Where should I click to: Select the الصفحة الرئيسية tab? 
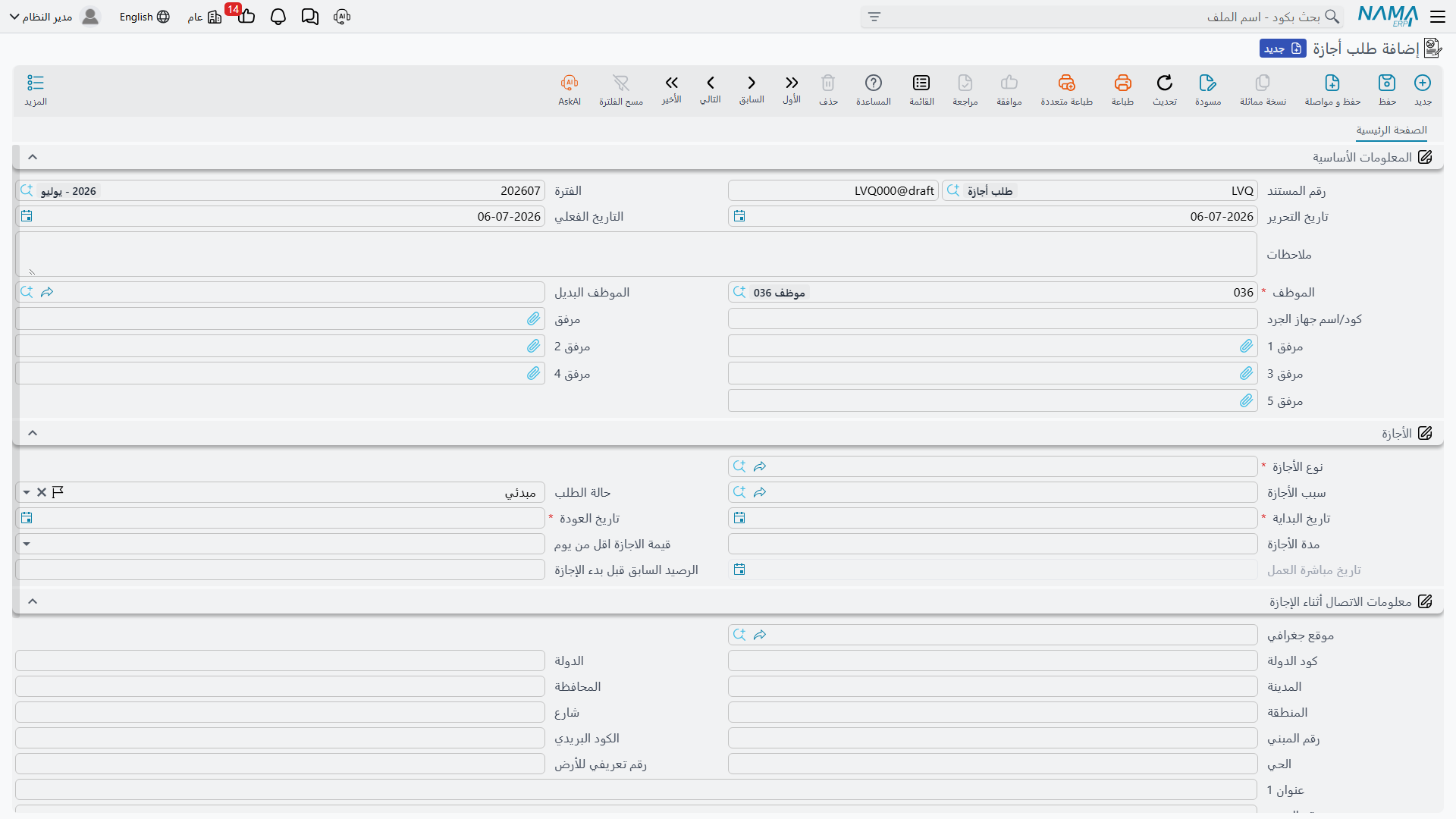pyautogui.click(x=1392, y=130)
